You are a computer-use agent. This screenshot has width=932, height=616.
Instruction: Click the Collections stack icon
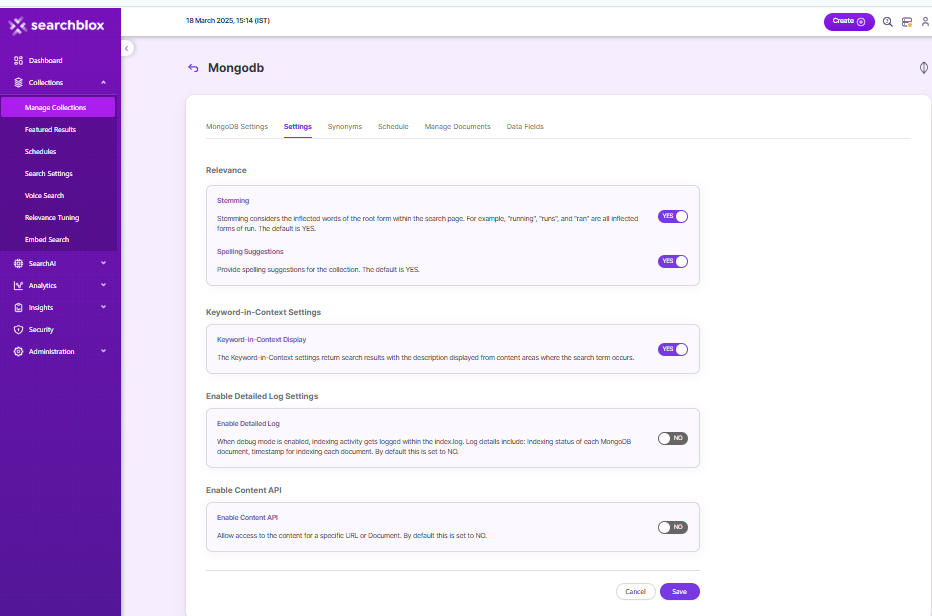[18, 83]
